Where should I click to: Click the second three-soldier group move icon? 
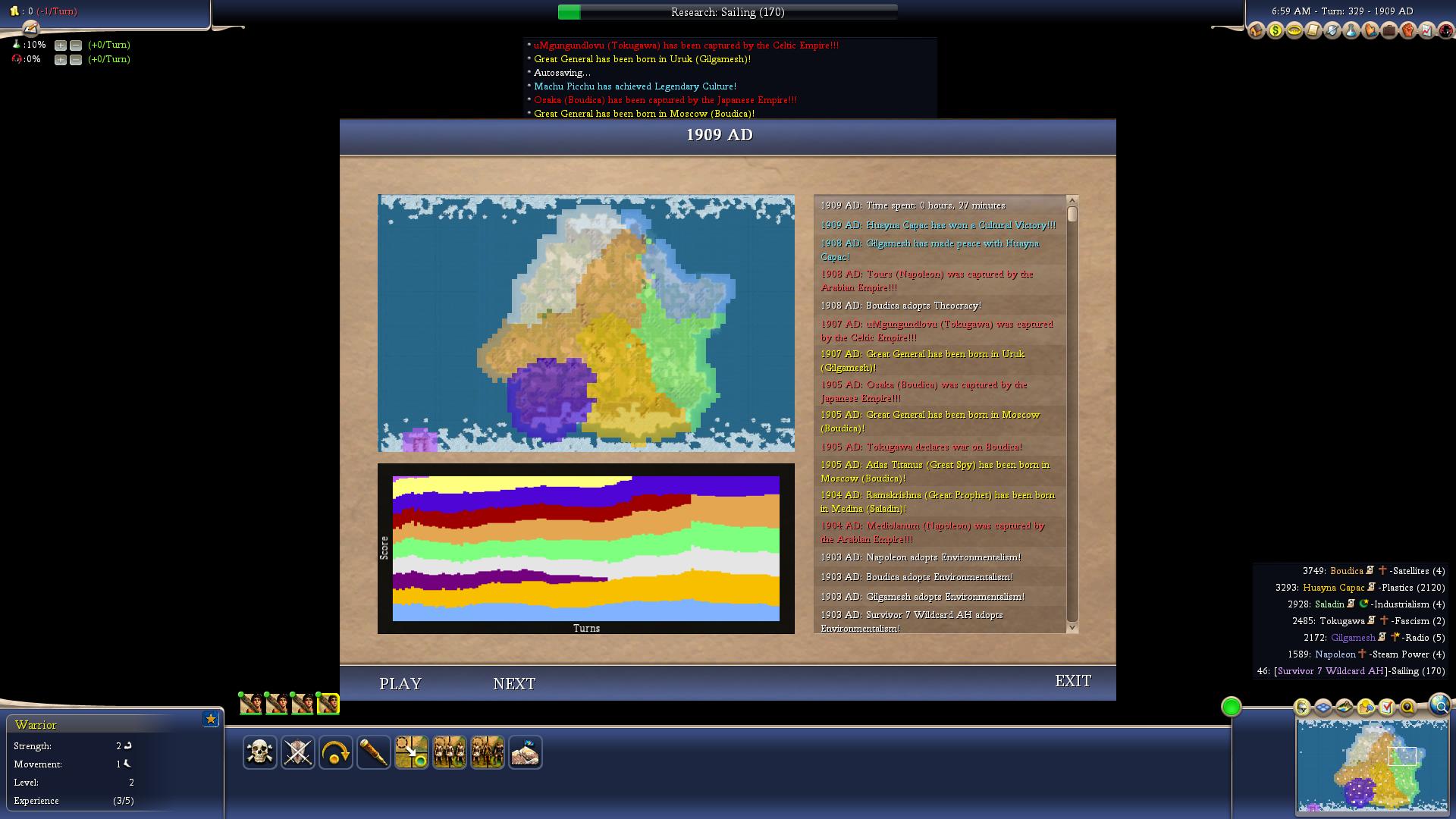click(488, 752)
